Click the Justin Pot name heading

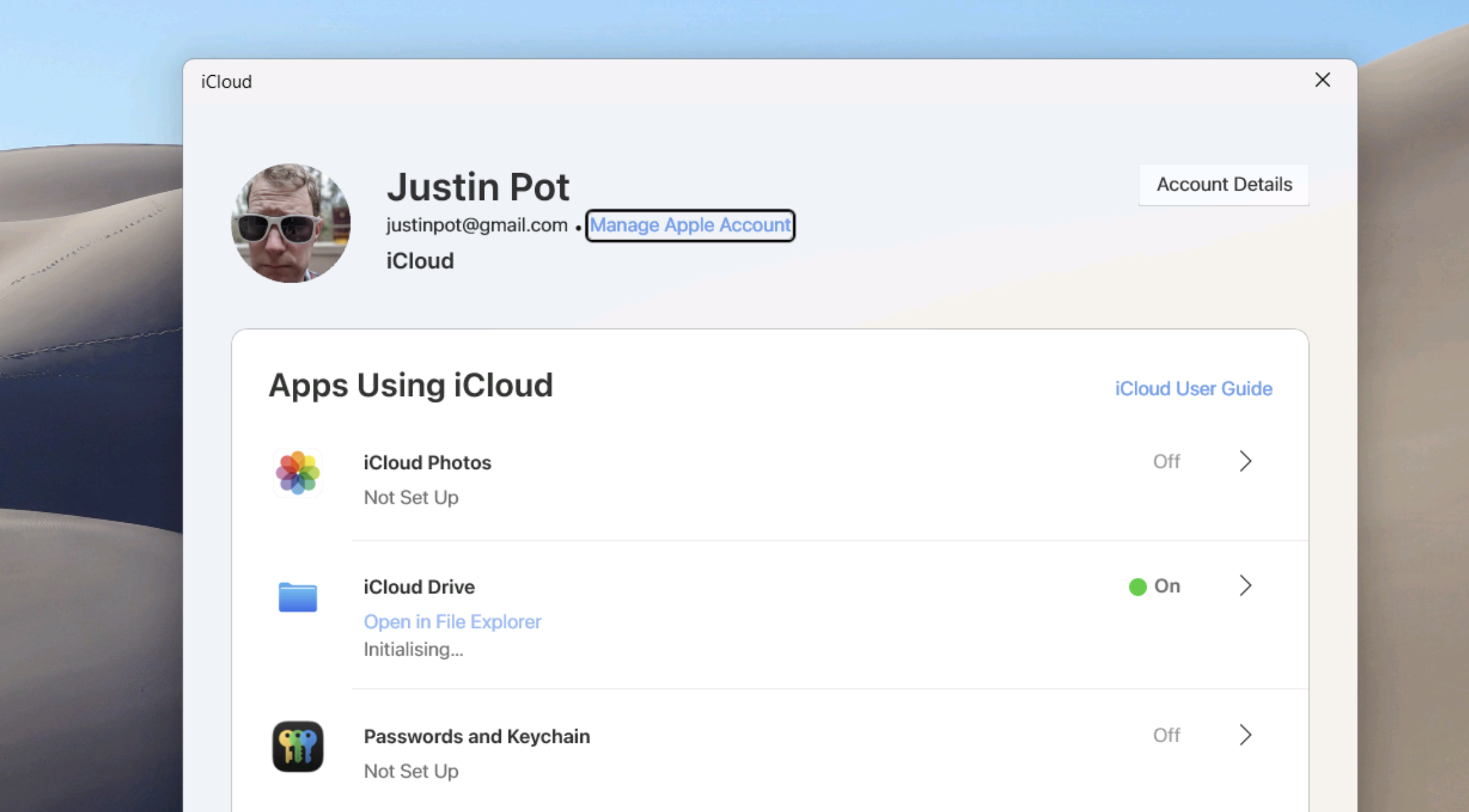[x=477, y=187]
